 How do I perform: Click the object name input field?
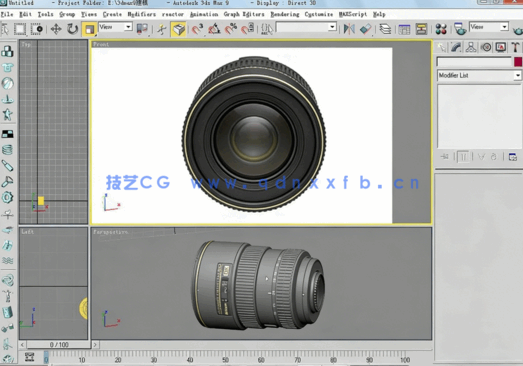pyautogui.click(x=474, y=62)
